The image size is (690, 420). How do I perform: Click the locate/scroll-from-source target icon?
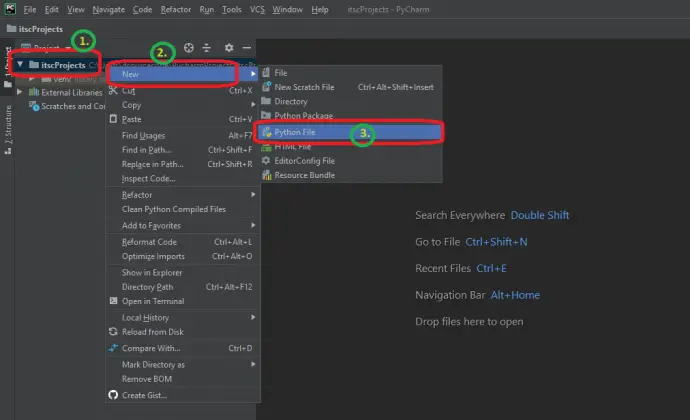(x=188, y=47)
